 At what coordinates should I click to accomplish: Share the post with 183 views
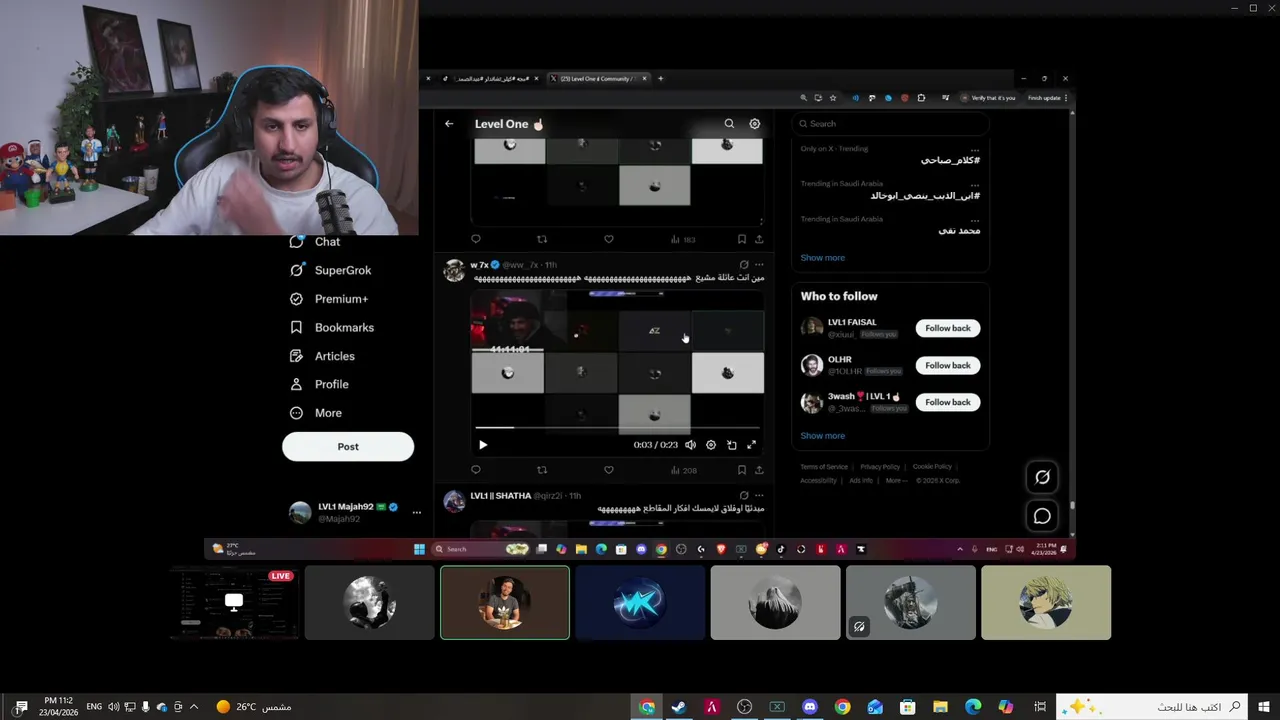(759, 239)
